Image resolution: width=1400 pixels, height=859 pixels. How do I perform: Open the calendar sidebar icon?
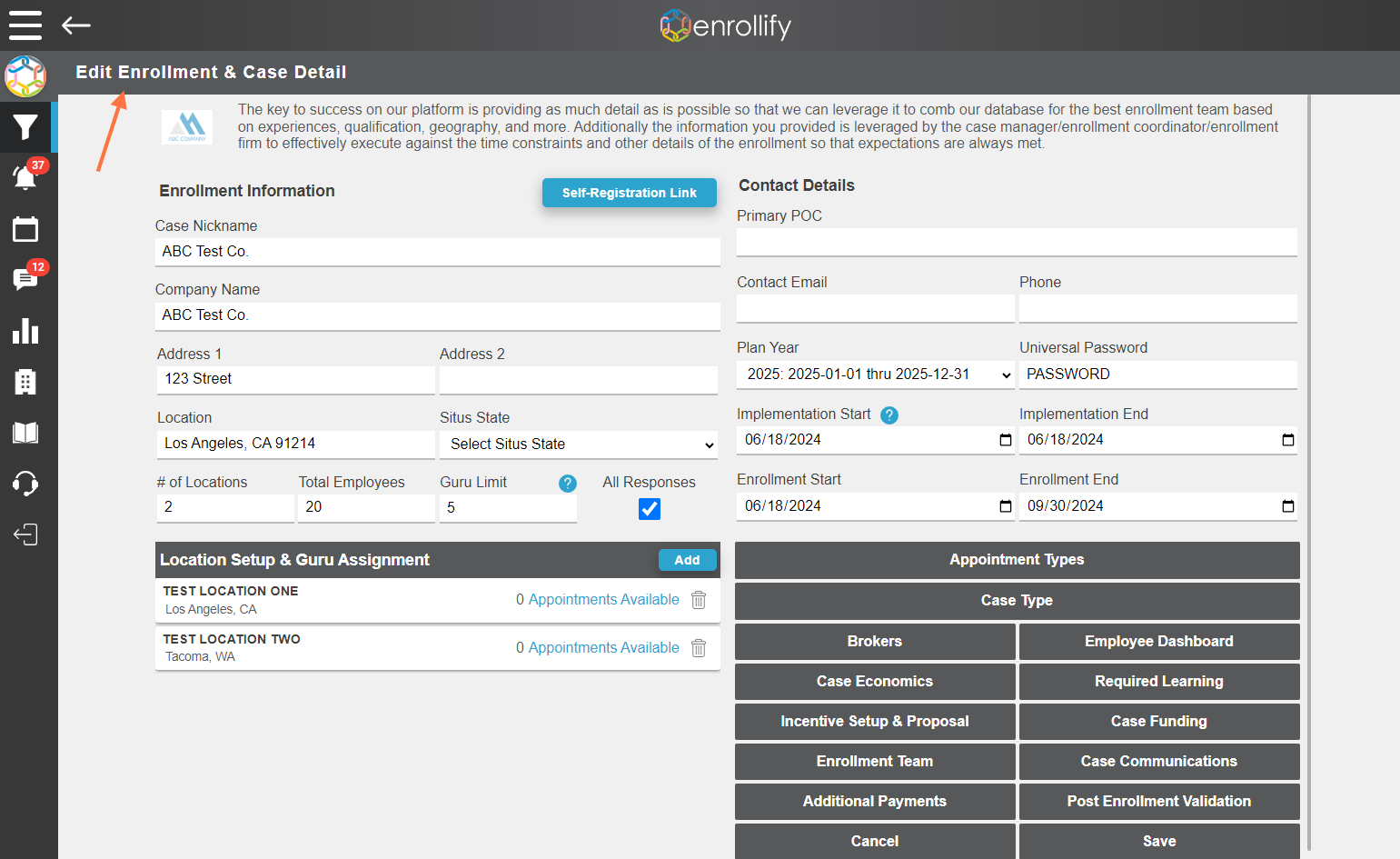[x=25, y=229]
